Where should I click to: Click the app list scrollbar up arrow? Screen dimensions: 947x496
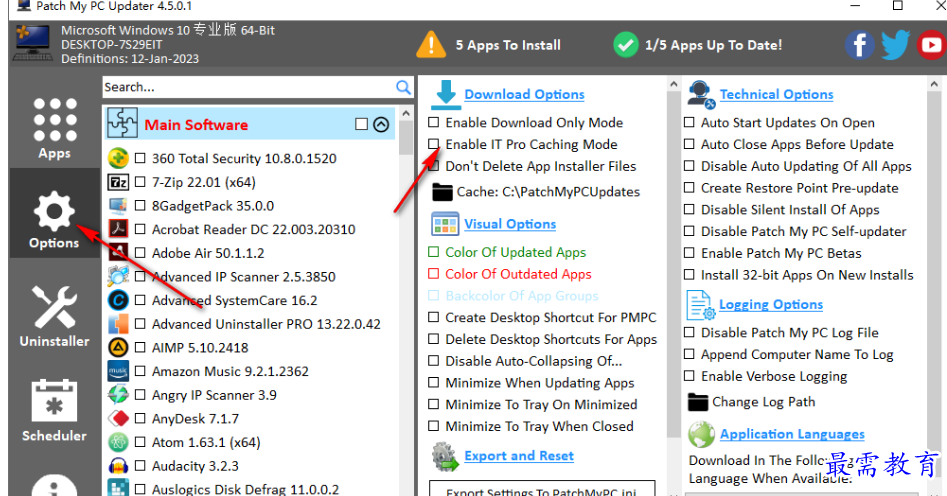(406, 113)
